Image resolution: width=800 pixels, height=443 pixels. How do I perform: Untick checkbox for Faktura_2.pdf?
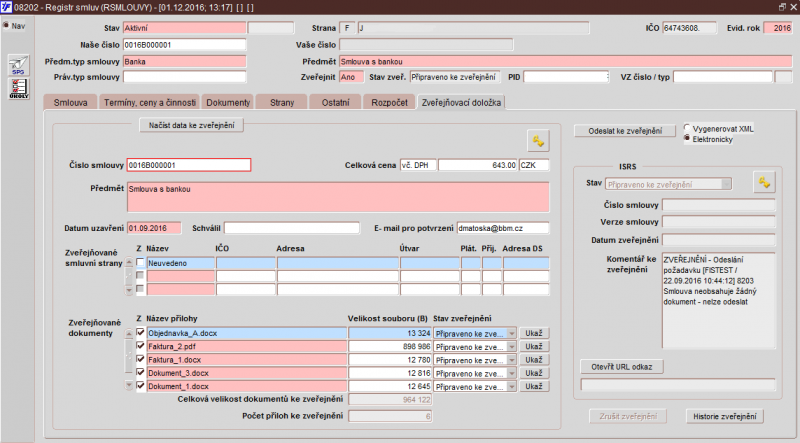[140, 346]
